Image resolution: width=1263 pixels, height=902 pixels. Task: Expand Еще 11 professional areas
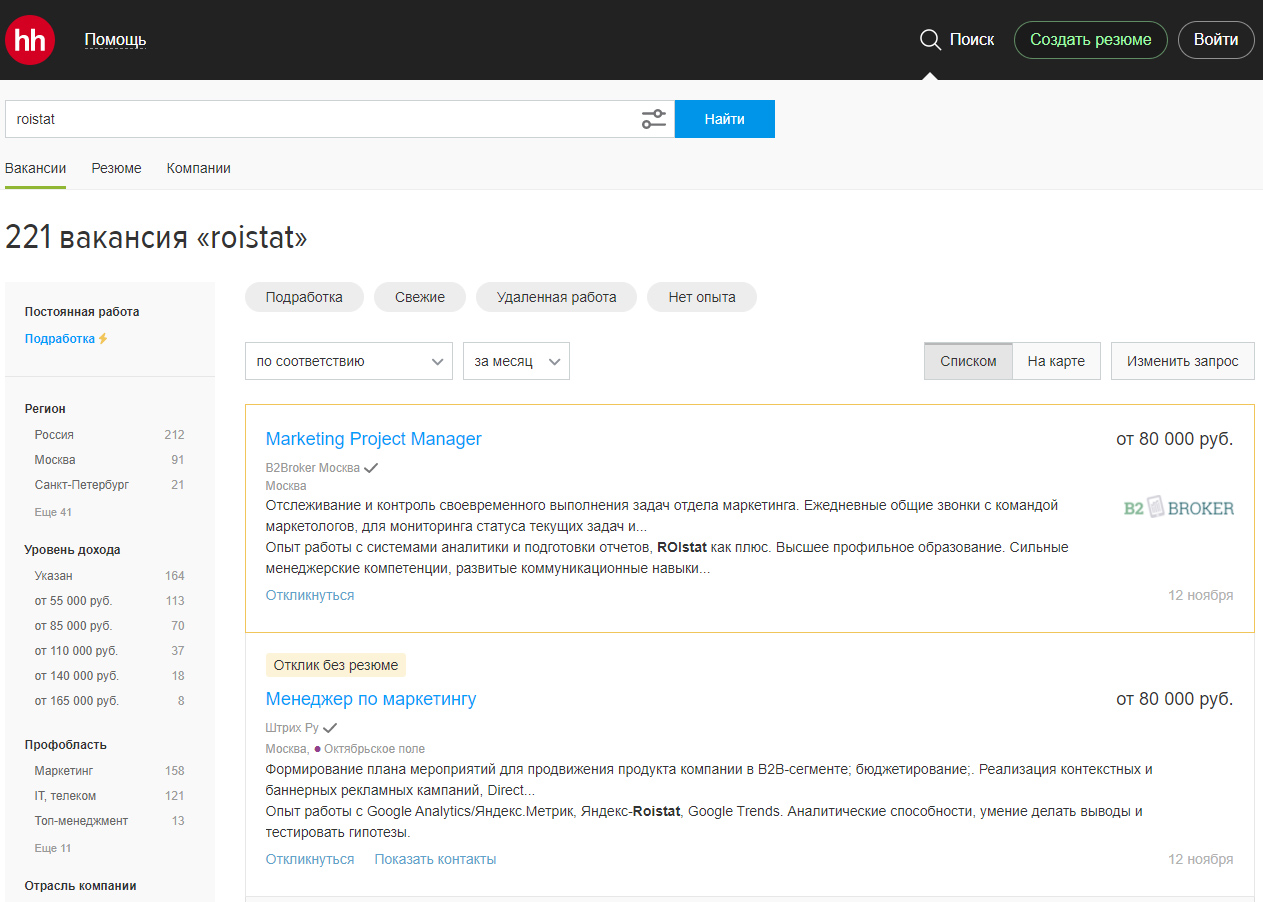coord(53,848)
